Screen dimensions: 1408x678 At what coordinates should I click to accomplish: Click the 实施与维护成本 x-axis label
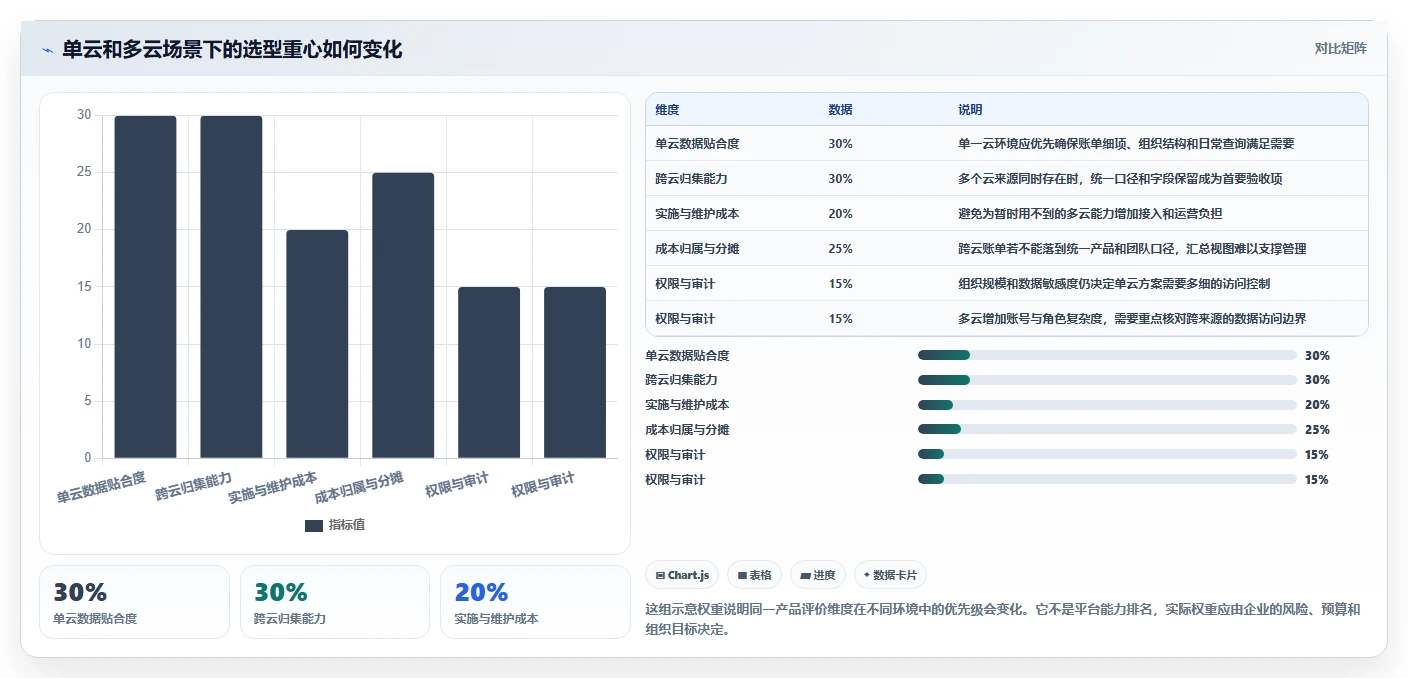pyautogui.click(x=273, y=487)
